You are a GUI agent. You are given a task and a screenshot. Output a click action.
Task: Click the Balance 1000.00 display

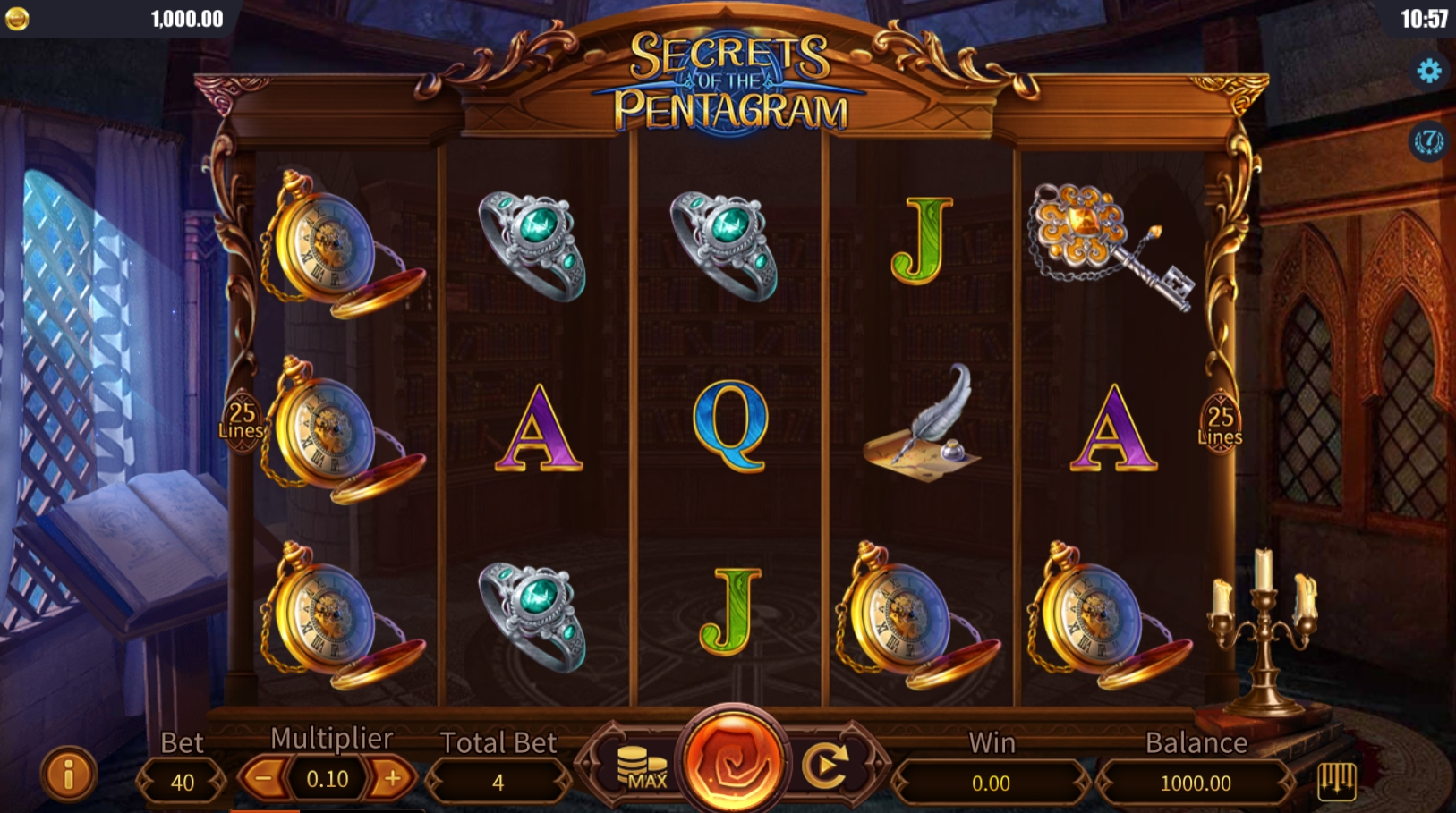[x=1196, y=783]
